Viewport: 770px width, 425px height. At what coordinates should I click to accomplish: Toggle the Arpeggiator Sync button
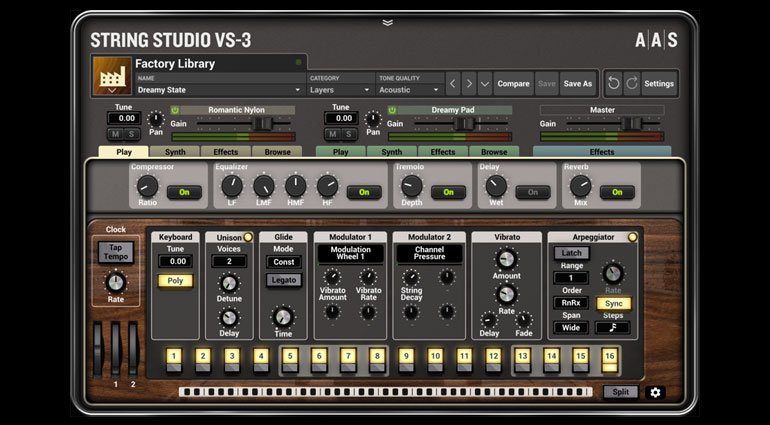click(x=613, y=303)
